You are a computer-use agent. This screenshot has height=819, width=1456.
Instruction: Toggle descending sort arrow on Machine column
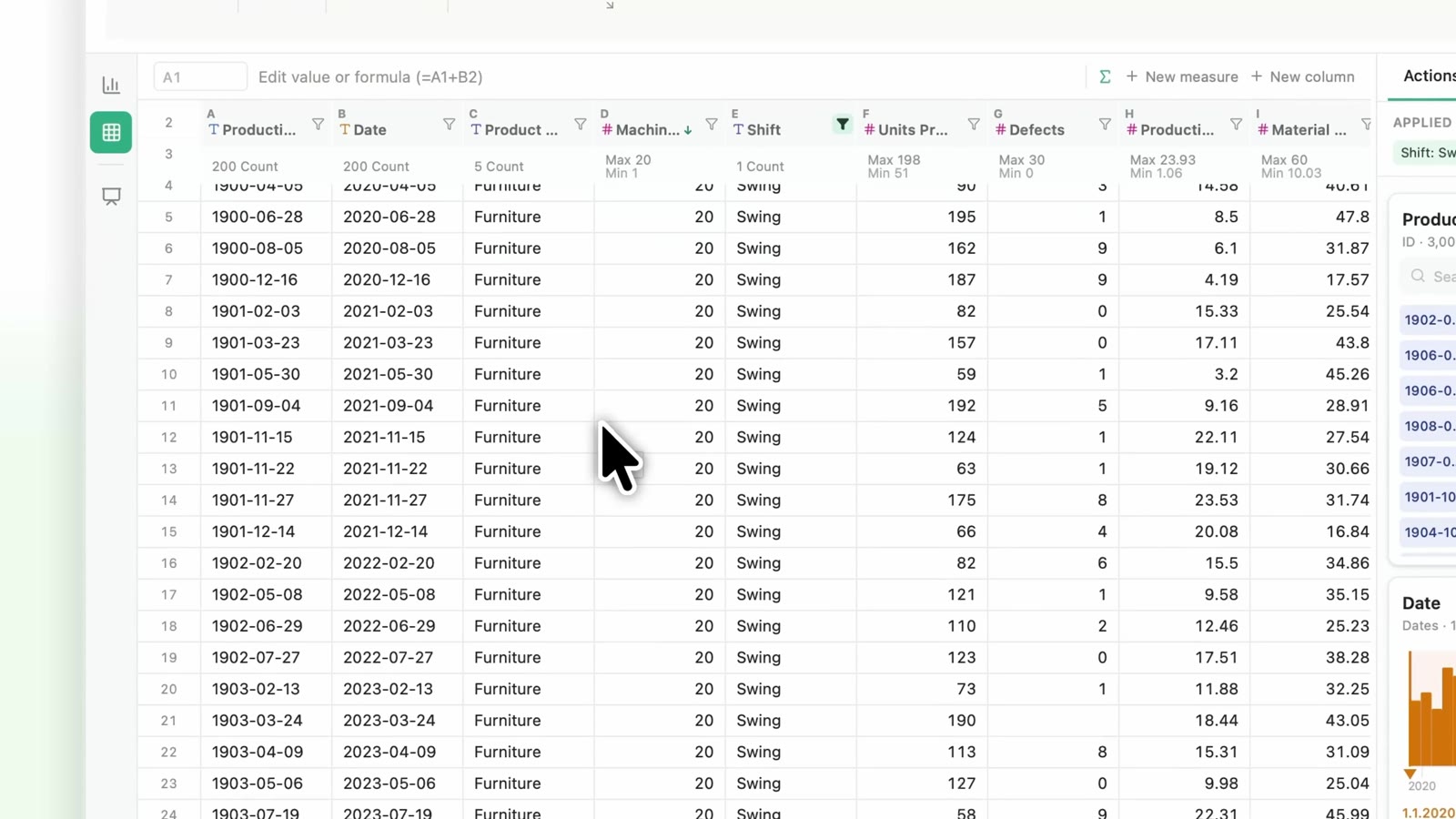tap(688, 130)
